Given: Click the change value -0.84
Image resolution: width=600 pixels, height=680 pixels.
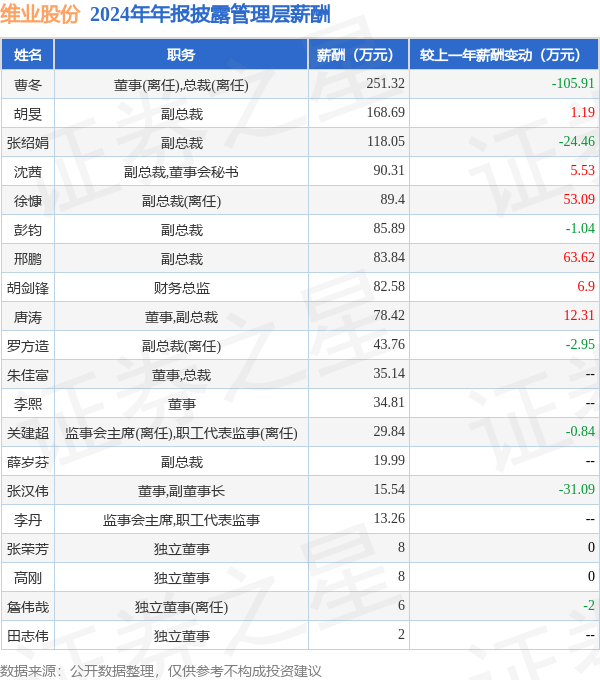Looking at the screenshot, I should tap(580, 432).
